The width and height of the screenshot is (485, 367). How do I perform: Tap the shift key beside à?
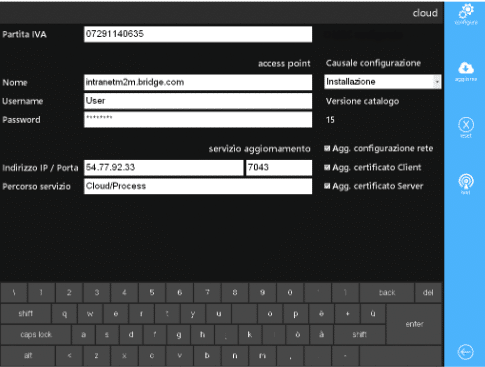coord(359,334)
